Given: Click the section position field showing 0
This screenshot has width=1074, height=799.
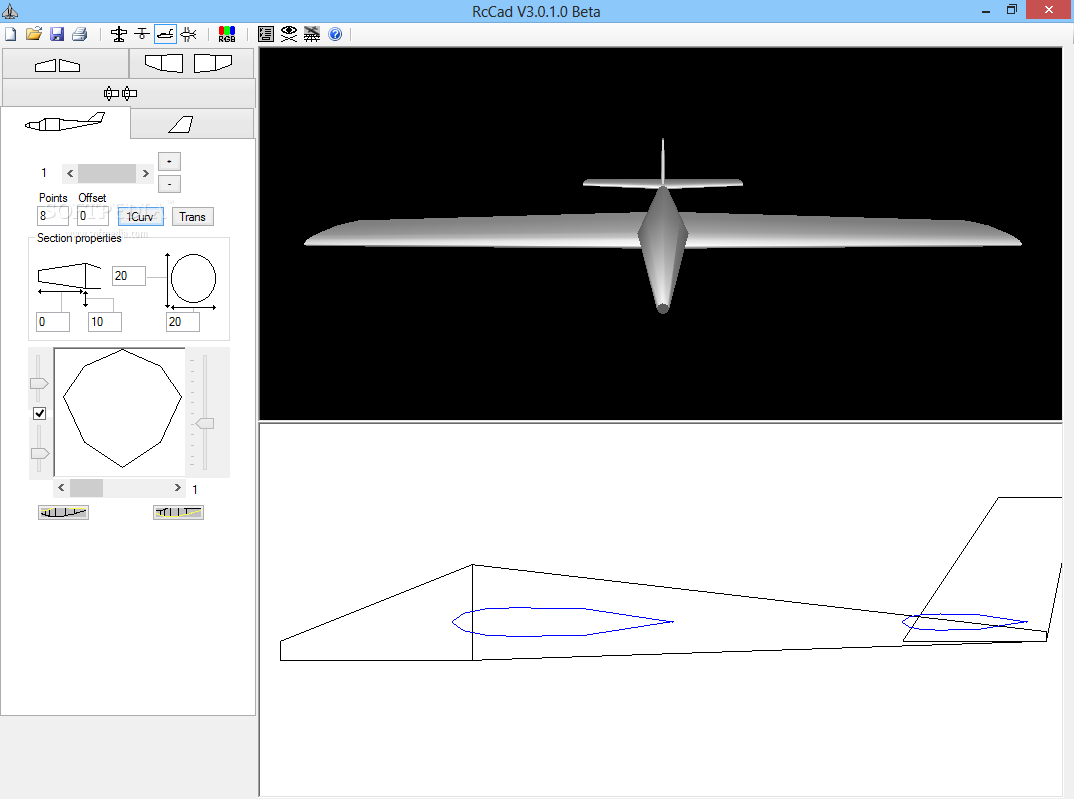Looking at the screenshot, I should [x=53, y=322].
